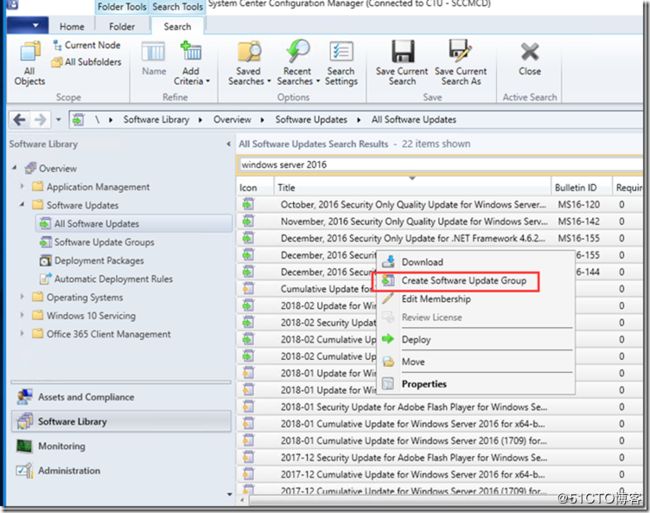Collapse the Software Updates tree folder
Viewport: 650px width, 513px height.
[x=22, y=204]
